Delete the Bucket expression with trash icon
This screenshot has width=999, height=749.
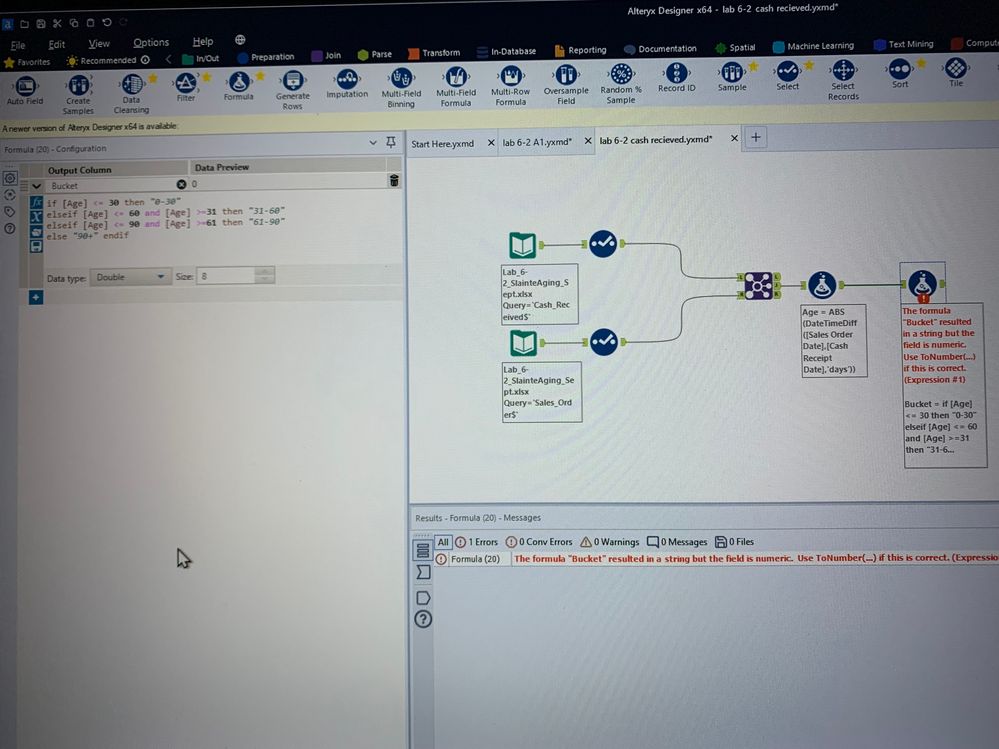[394, 181]
